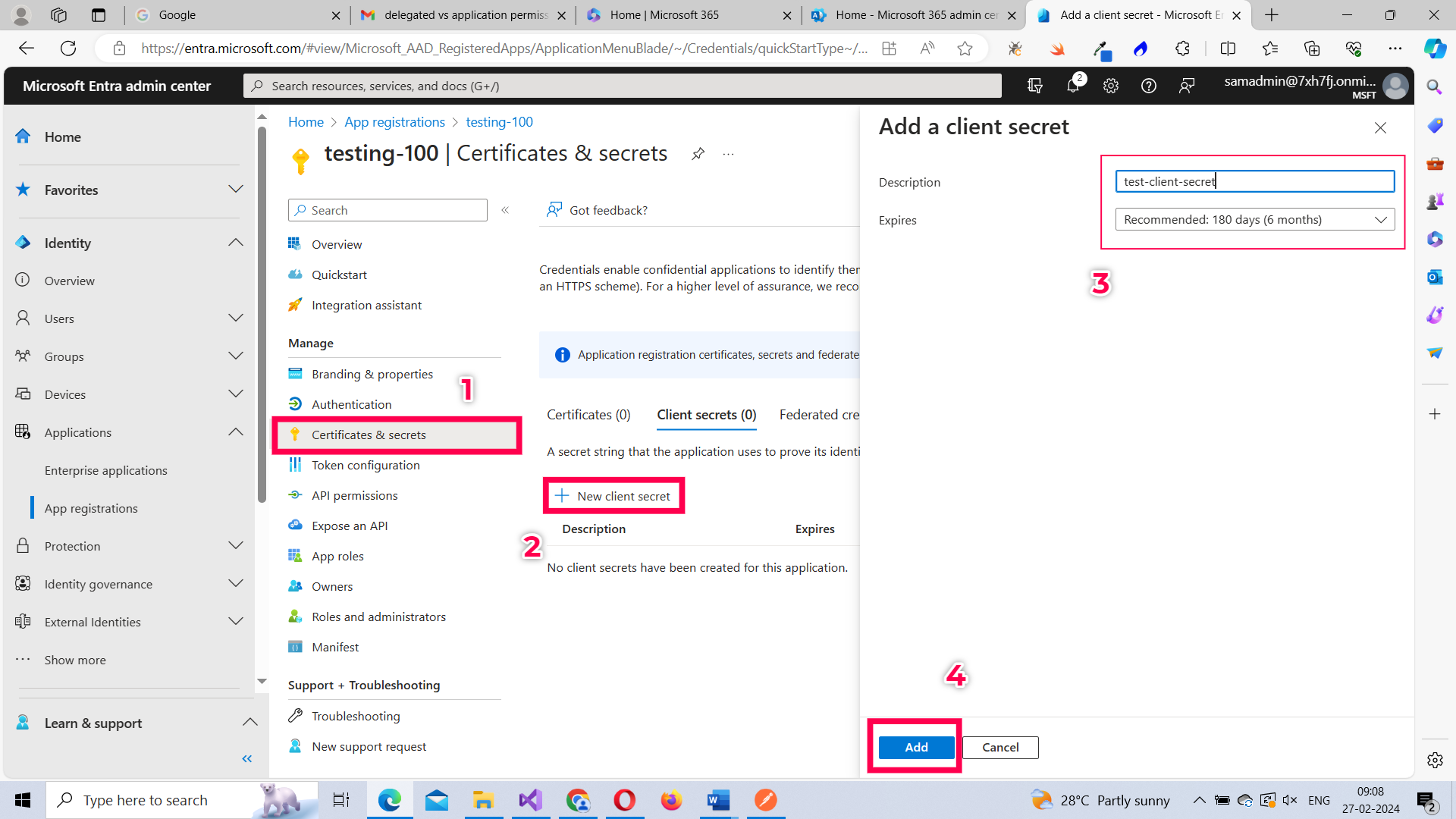Switch to the Certificates tab
The image size is (1456, 819).
click(x=588, y=414)
